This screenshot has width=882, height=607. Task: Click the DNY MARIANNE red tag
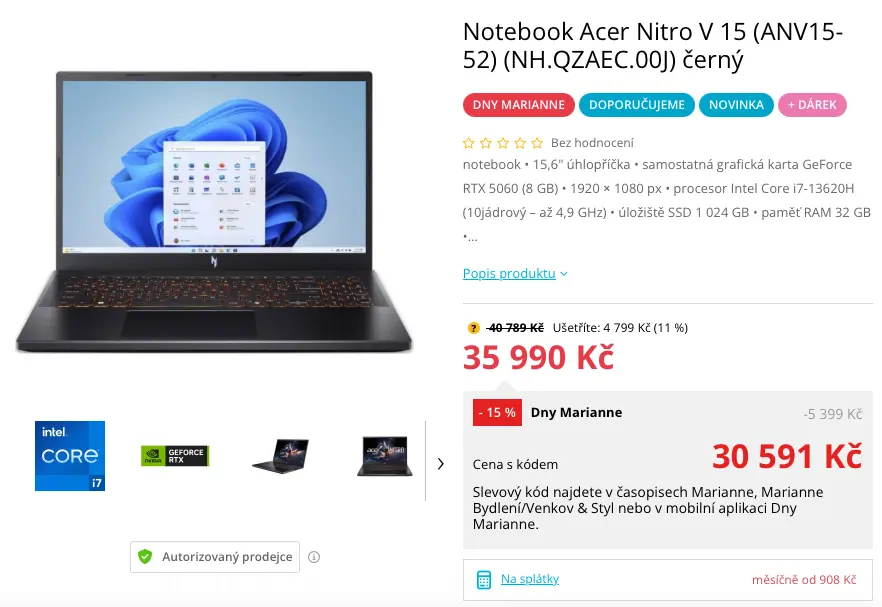(519, 105)
